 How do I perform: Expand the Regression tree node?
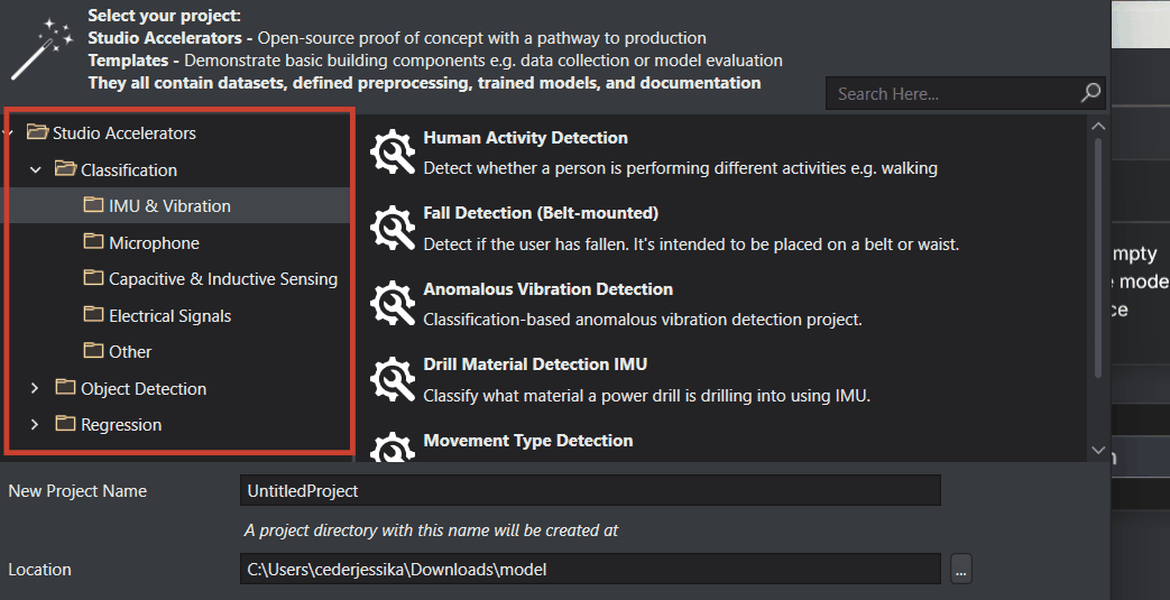pyautogui.click(x=34, y=425)
